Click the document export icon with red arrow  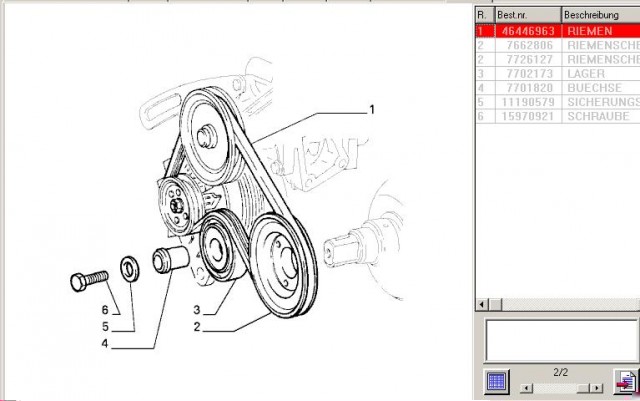(x=625, y=382)
